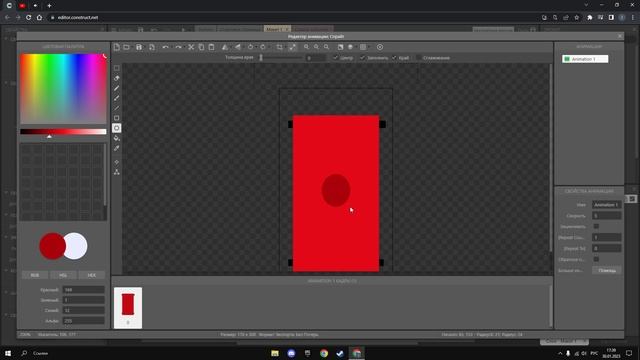Click the export file icon beside save
This screenshot has width=640, height=360.
(152, 47)
